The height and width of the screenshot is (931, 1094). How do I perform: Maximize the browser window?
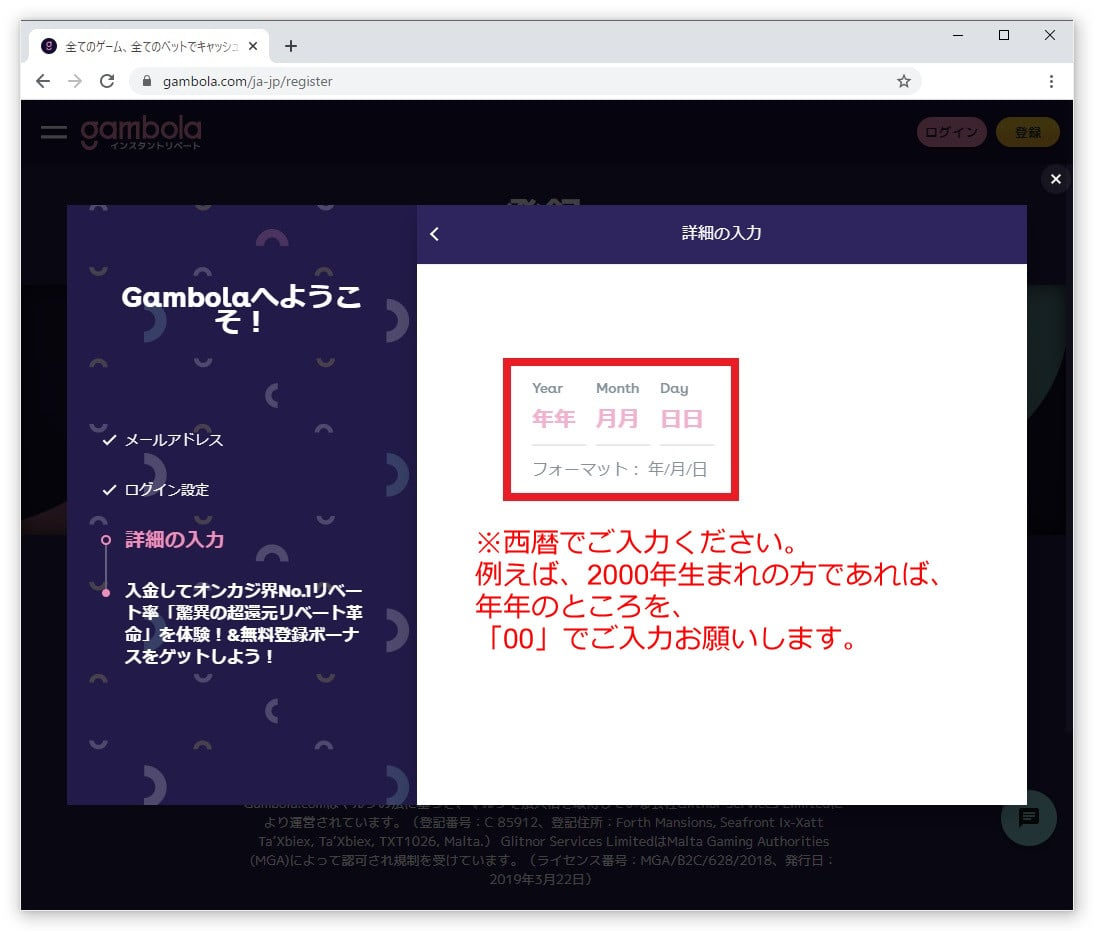coord(1003,35)
